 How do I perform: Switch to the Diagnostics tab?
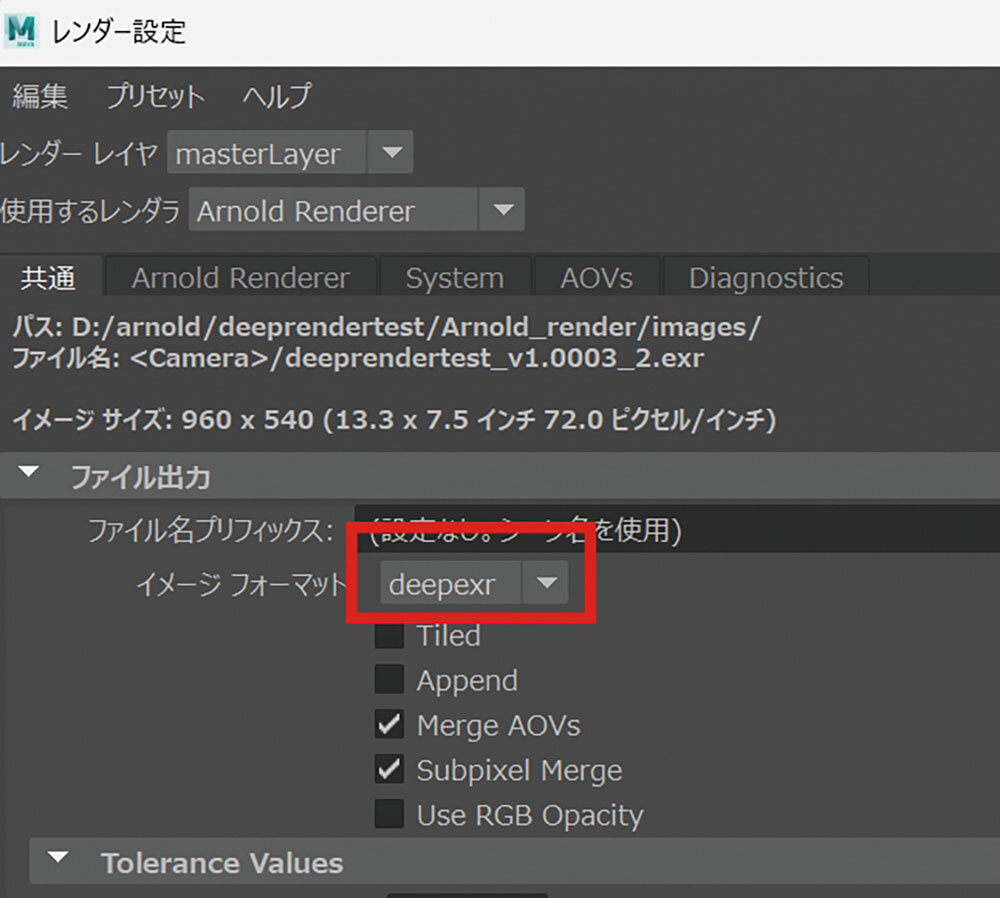765,278
